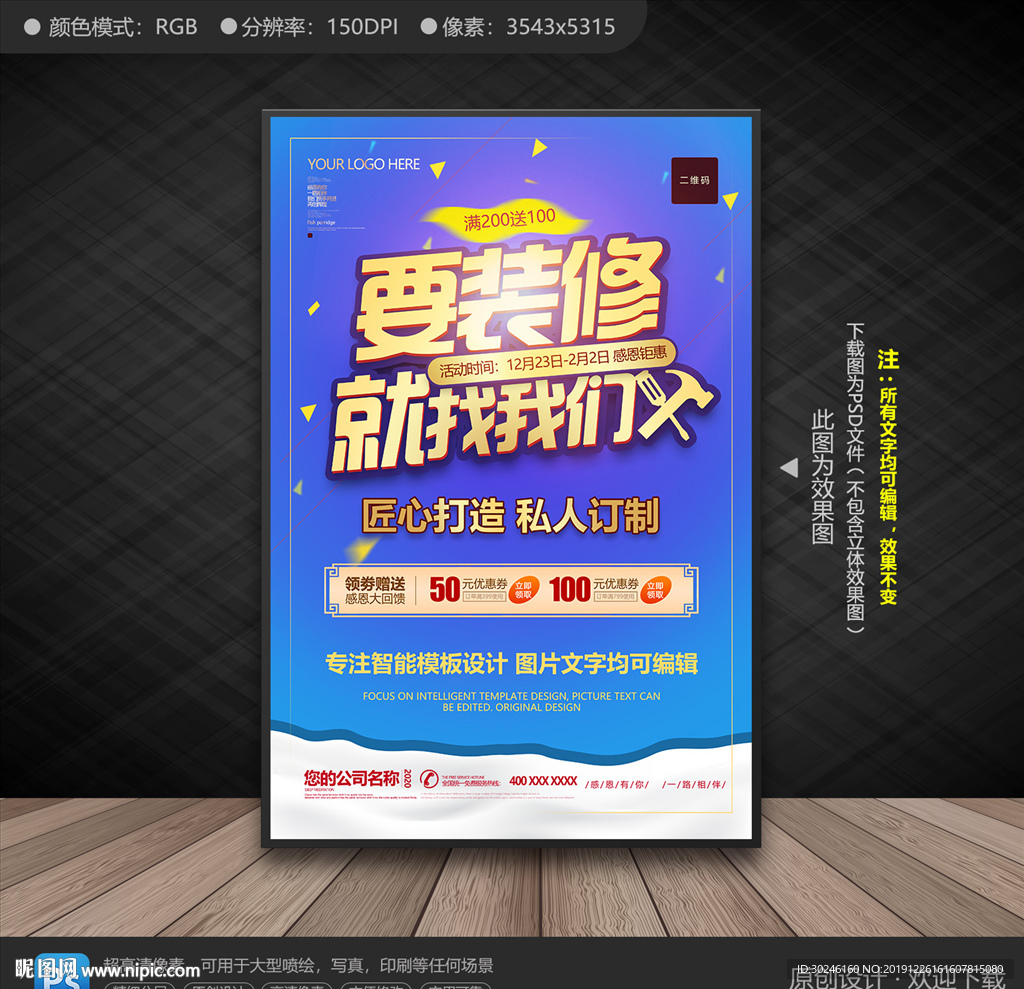Click the 二维码 QR code placeholder square

click(694, 180)
